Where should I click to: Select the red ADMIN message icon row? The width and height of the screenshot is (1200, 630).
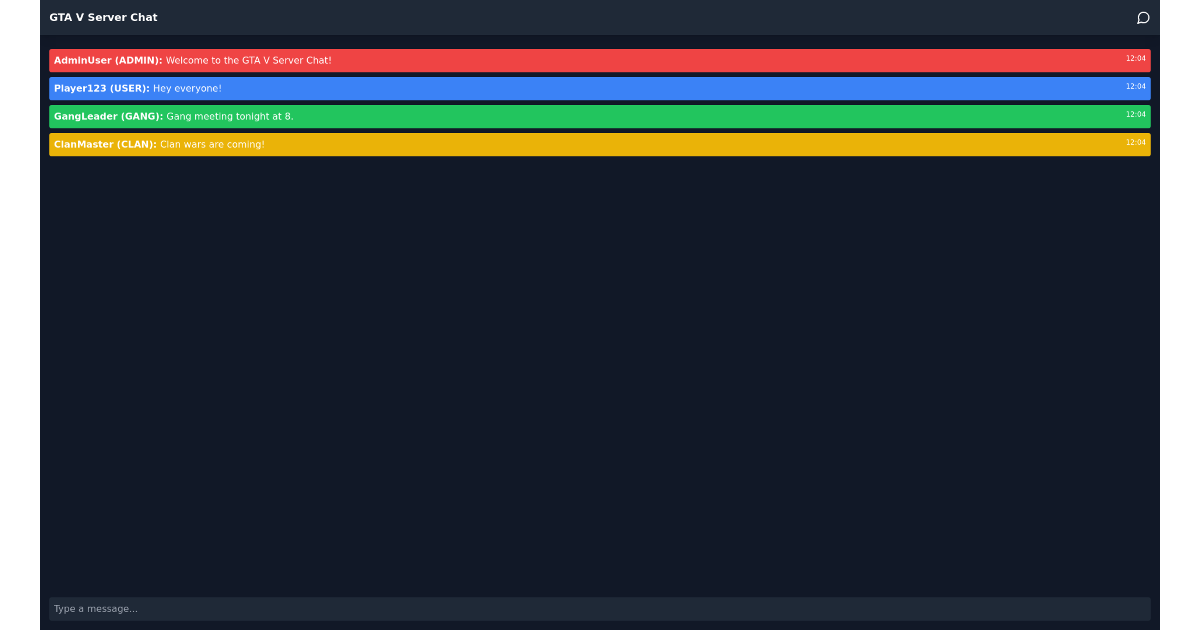point(600,60)
